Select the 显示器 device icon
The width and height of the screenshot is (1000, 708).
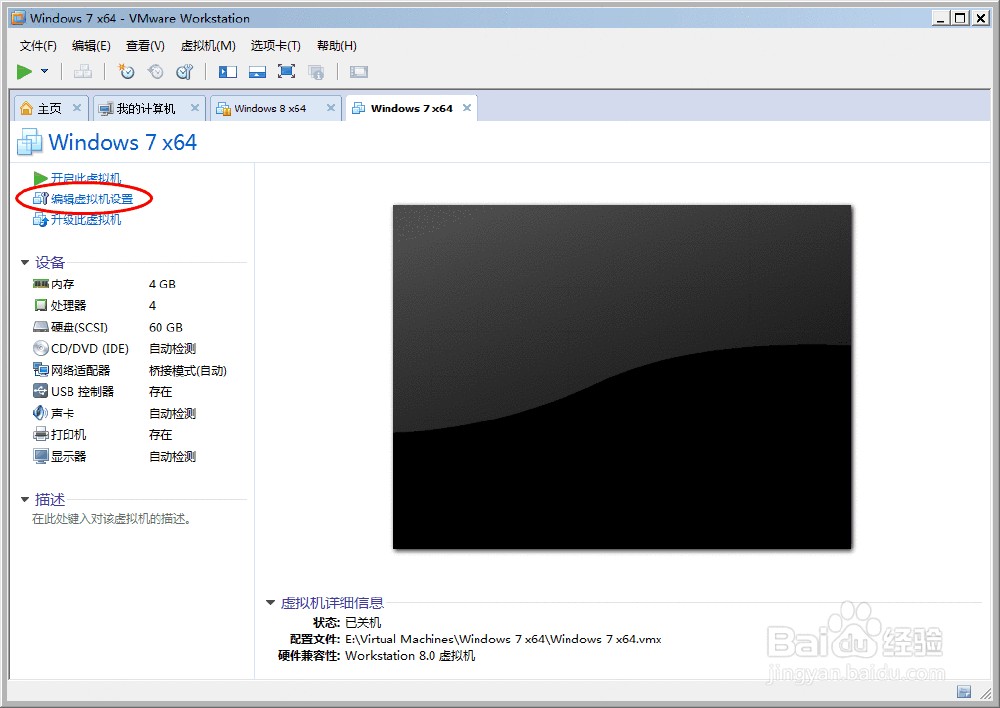click(x=41, y=456)
